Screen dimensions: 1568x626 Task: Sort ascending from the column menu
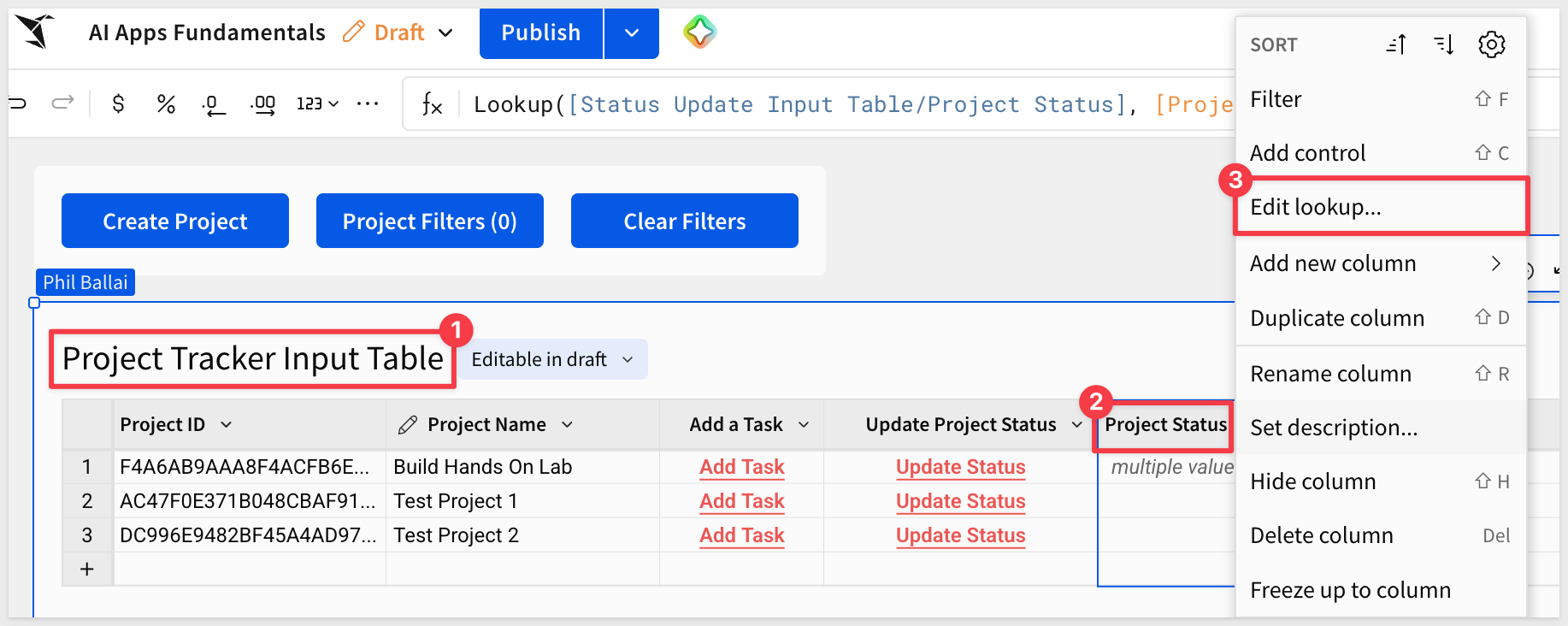(1396, 44)
